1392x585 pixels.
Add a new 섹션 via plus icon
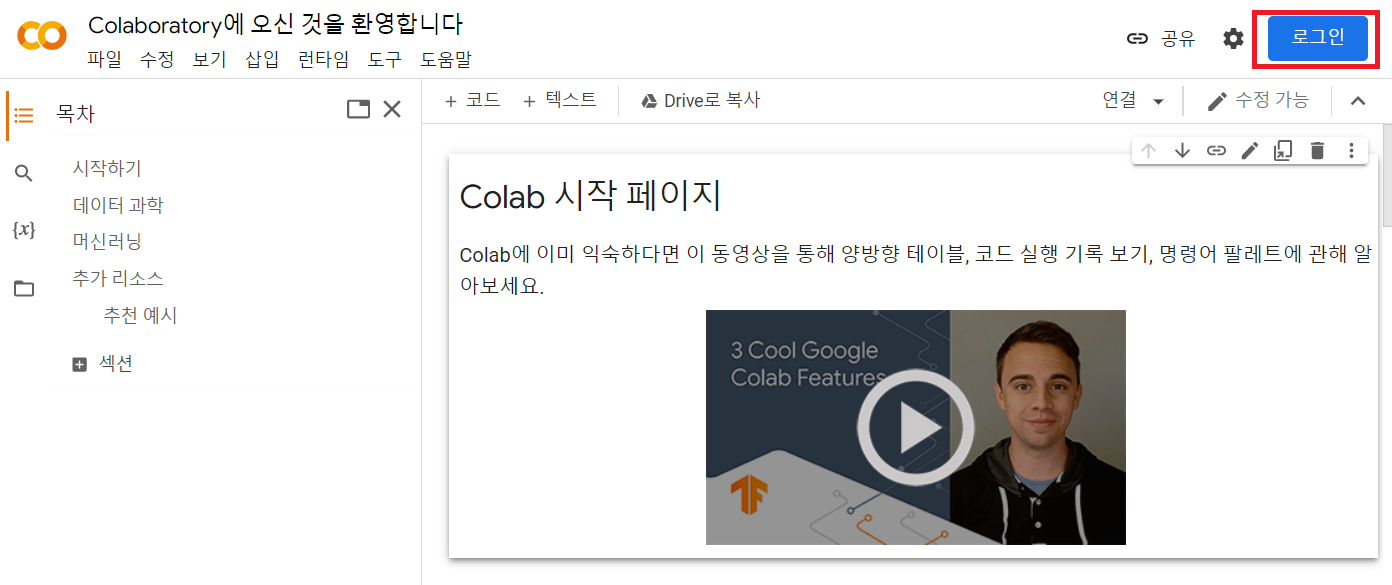pos(80,365)
